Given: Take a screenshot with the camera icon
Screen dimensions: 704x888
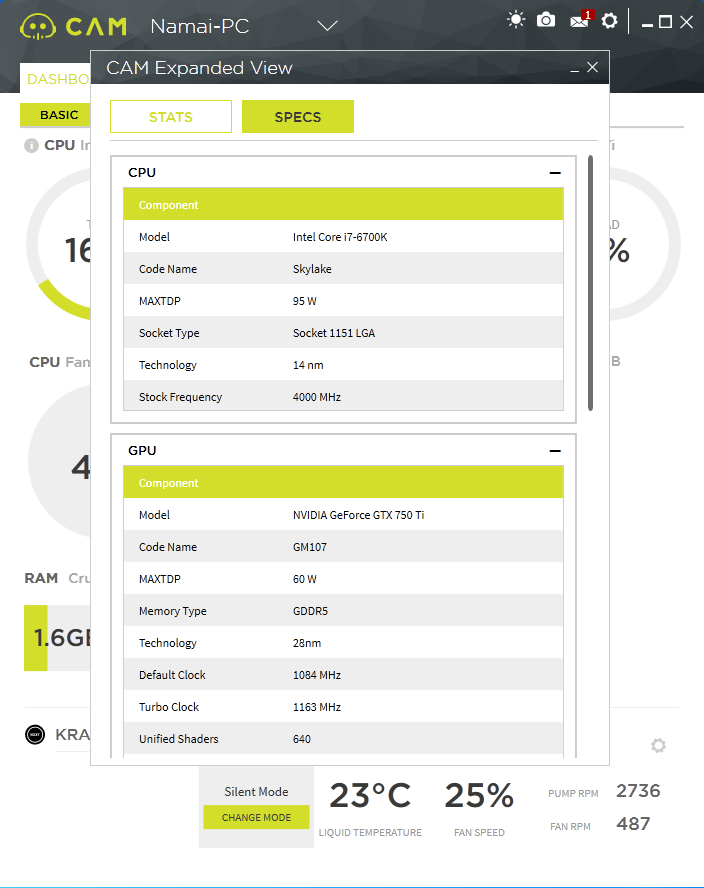Looking at the screenshot, I should (546, 20).
